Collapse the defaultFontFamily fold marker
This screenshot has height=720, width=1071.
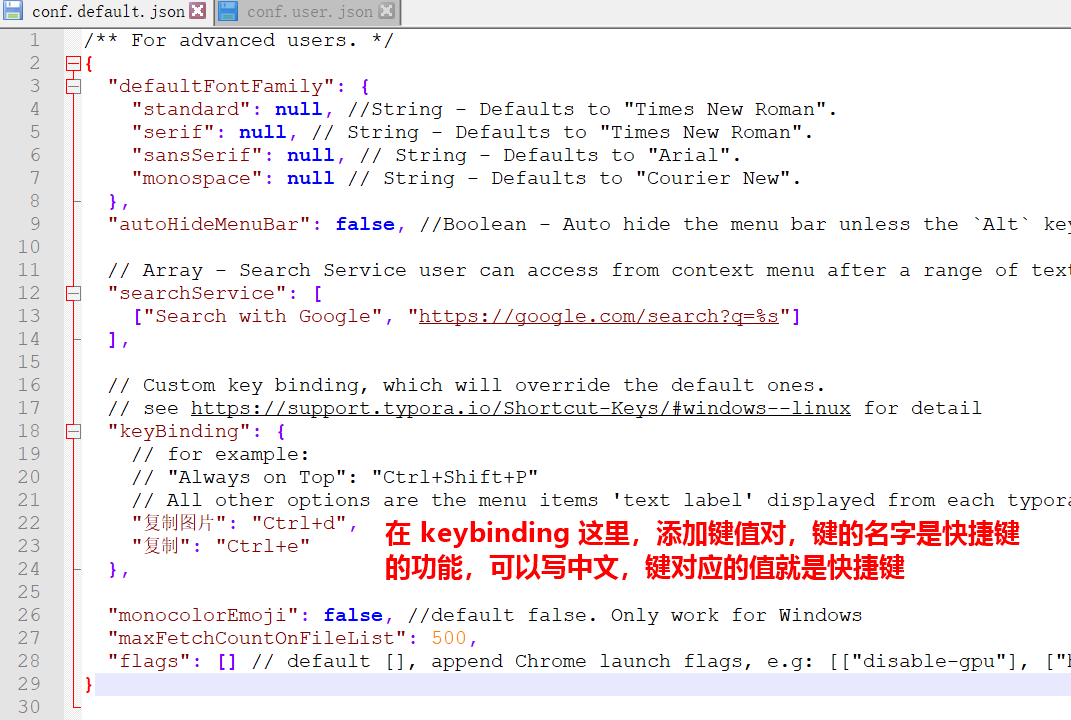click(73, 87)
